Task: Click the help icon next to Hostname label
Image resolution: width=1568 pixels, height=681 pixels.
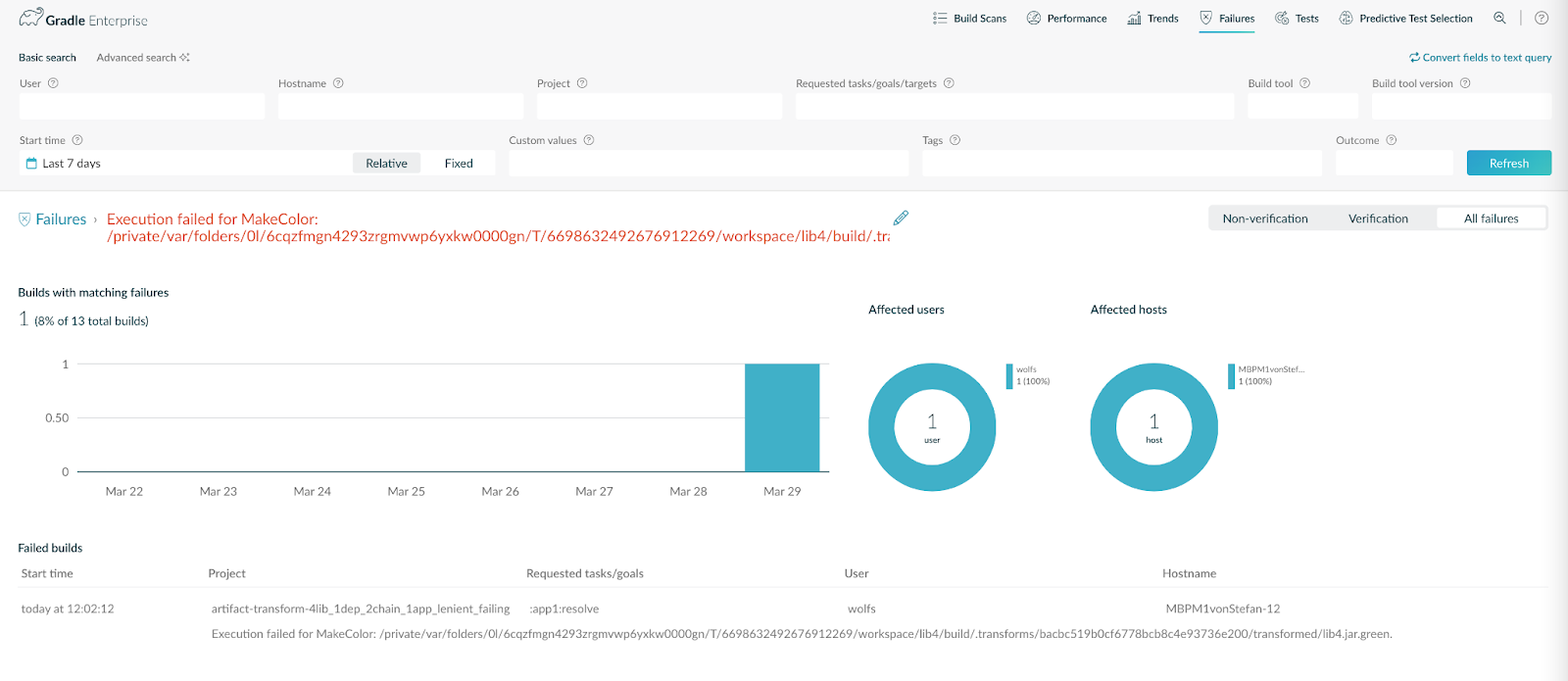Action: 338,83
